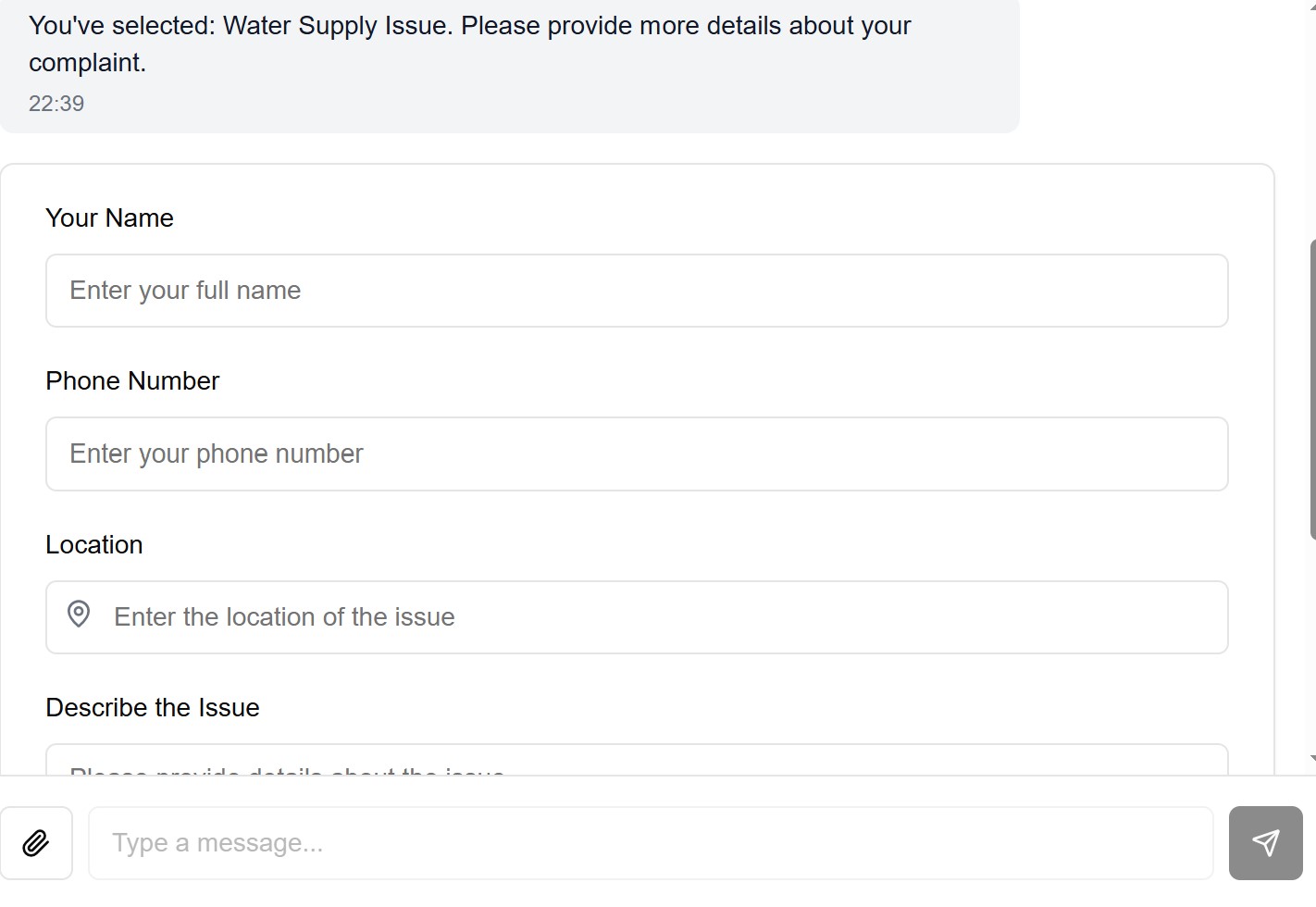Click the partly visible issue description text area
The width and height of the screenshot is (1316, 907).
pos(637,760)
